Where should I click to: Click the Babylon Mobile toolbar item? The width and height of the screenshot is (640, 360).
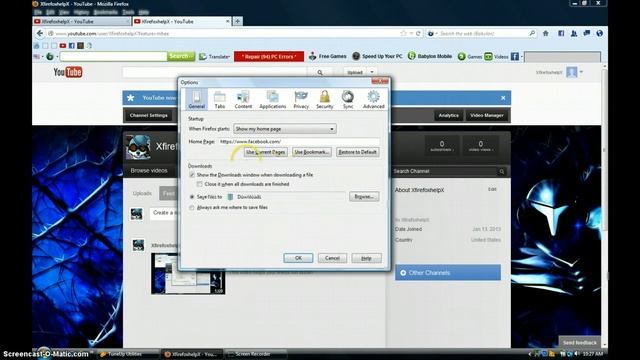coord(430,56)
